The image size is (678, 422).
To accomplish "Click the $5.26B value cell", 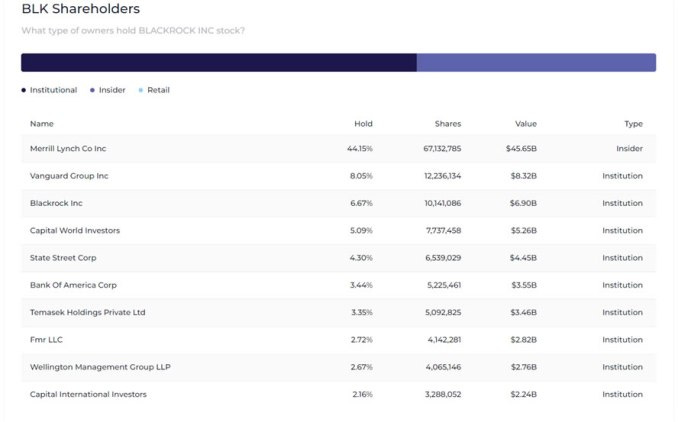I will pyautogui.click(x=523, y=230).
